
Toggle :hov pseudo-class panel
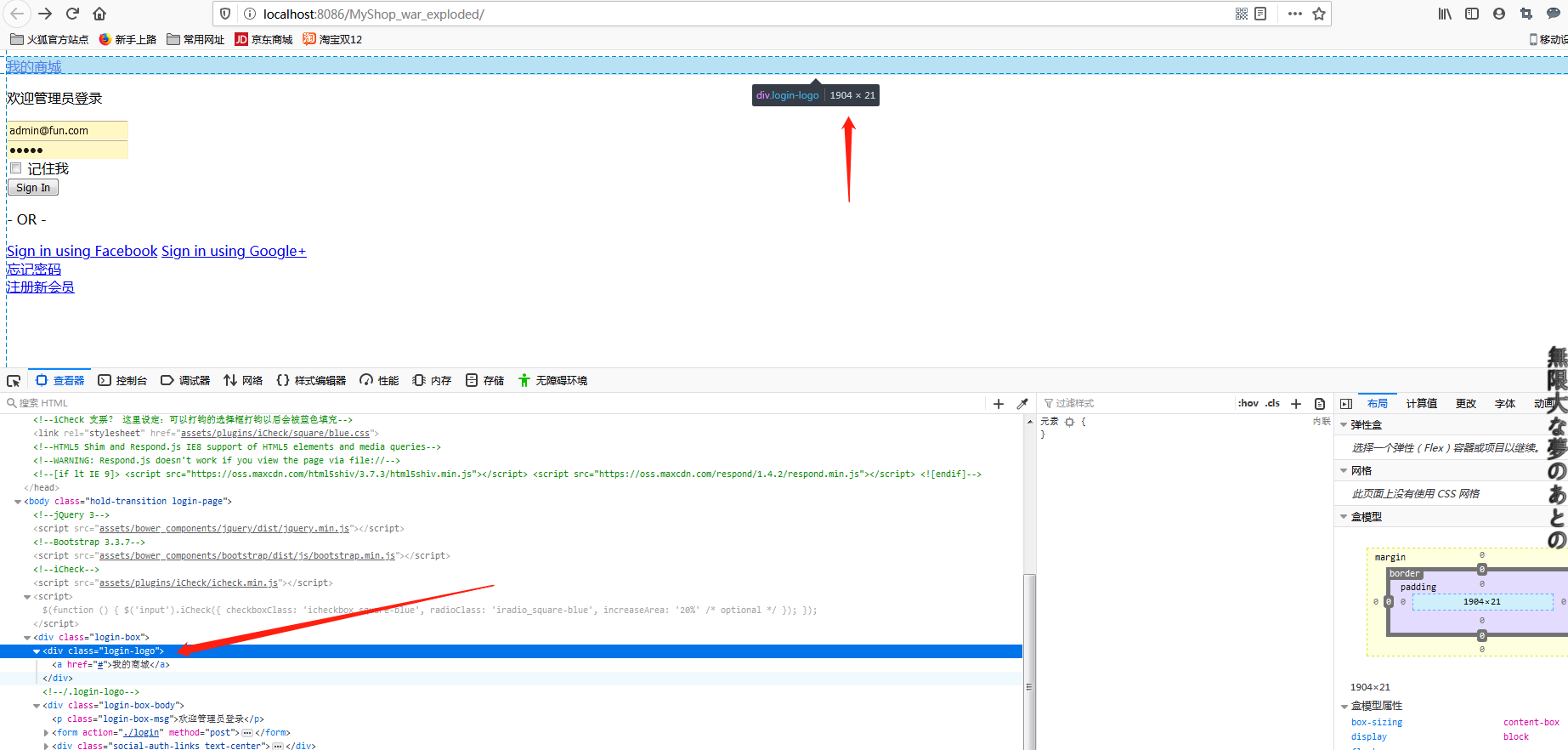[1248, 403]
